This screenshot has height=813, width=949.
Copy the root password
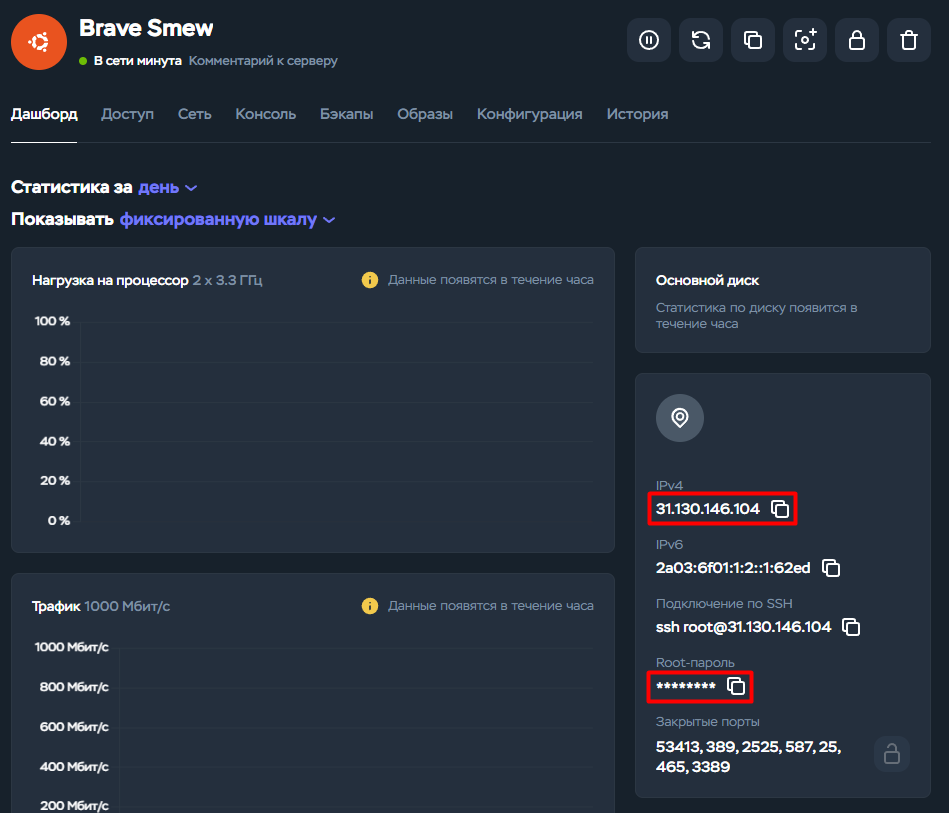736,686
